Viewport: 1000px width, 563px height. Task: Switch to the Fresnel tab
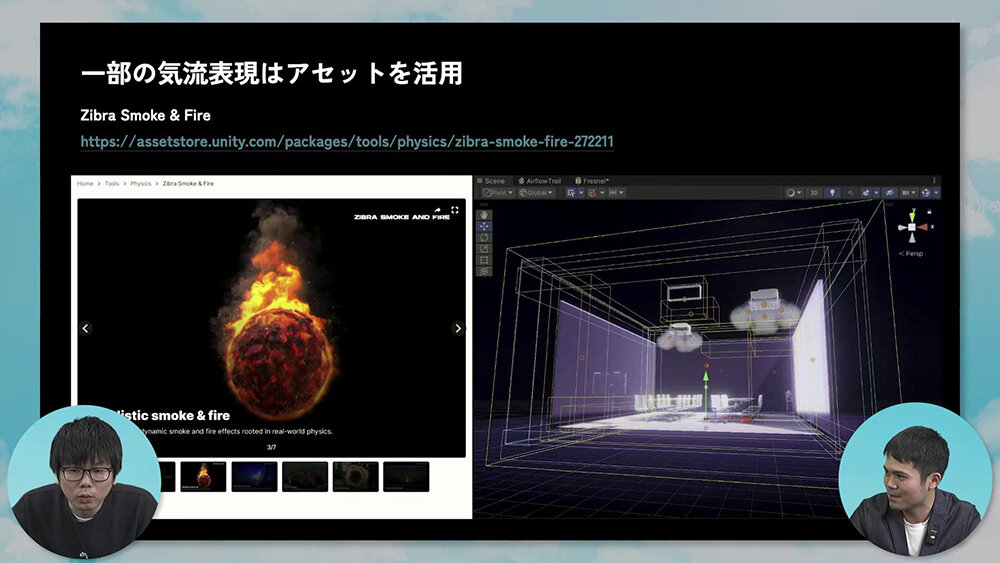point(592,181)
